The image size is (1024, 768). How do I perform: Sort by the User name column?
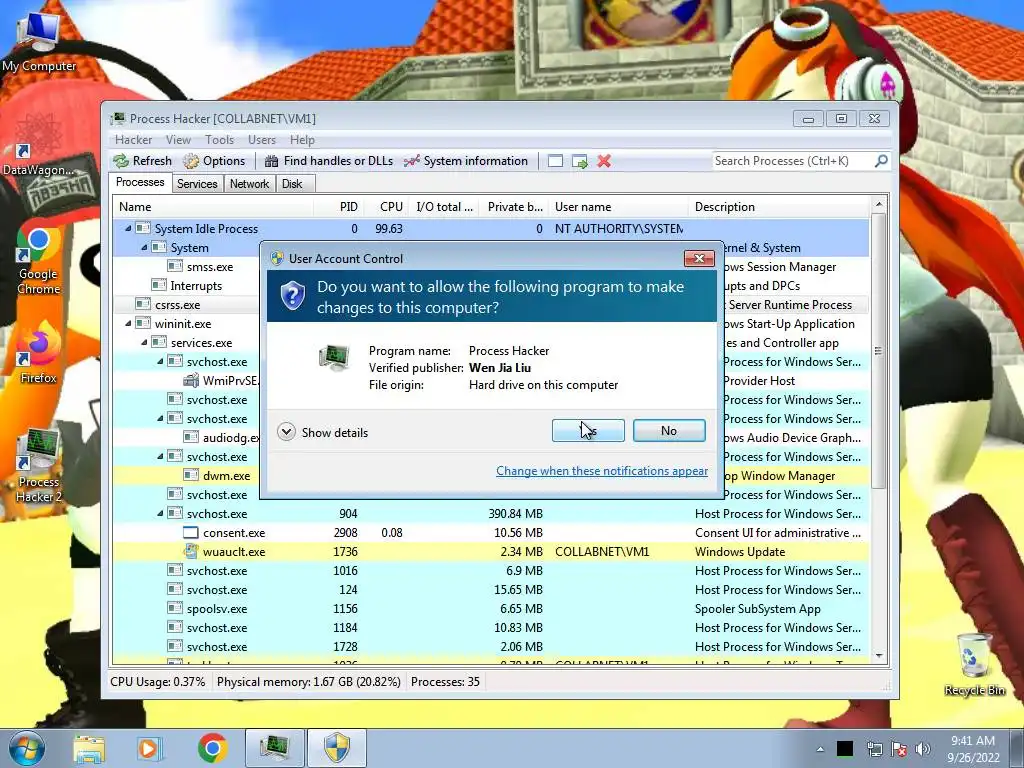618,207
